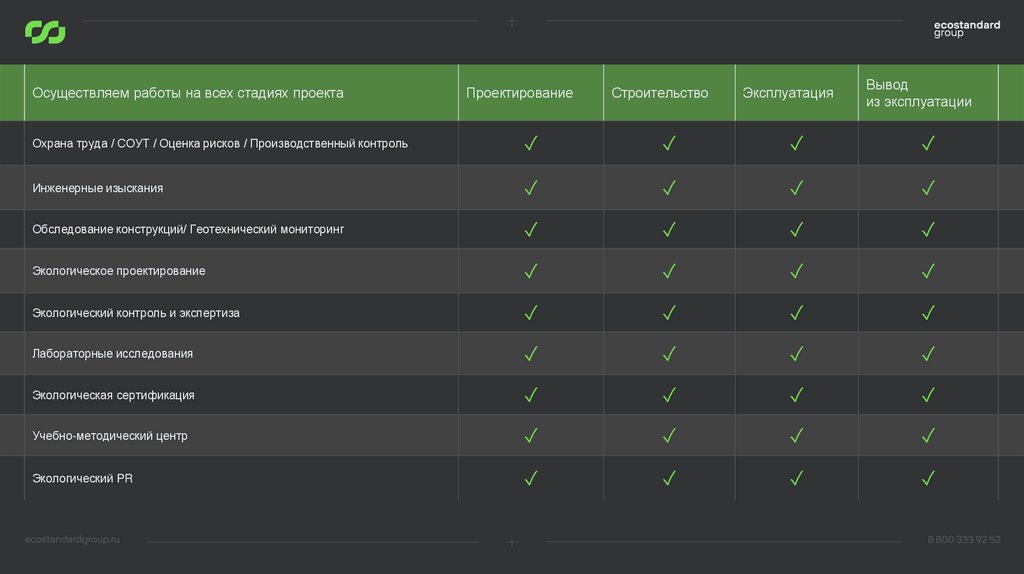Screen dimensions: 1024x574
Task: Select the Вывод из эксплуатации column header
Action: [918, 93]
